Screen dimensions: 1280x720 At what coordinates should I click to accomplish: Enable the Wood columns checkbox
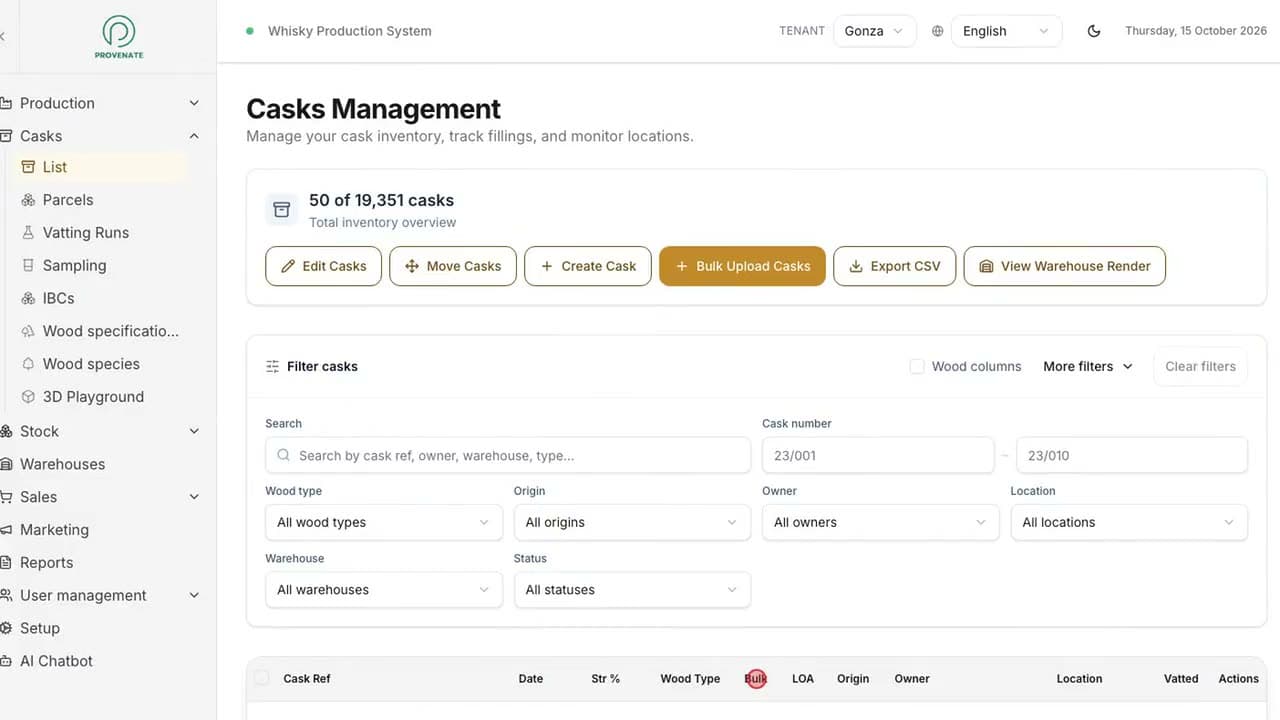click(916, 367)
